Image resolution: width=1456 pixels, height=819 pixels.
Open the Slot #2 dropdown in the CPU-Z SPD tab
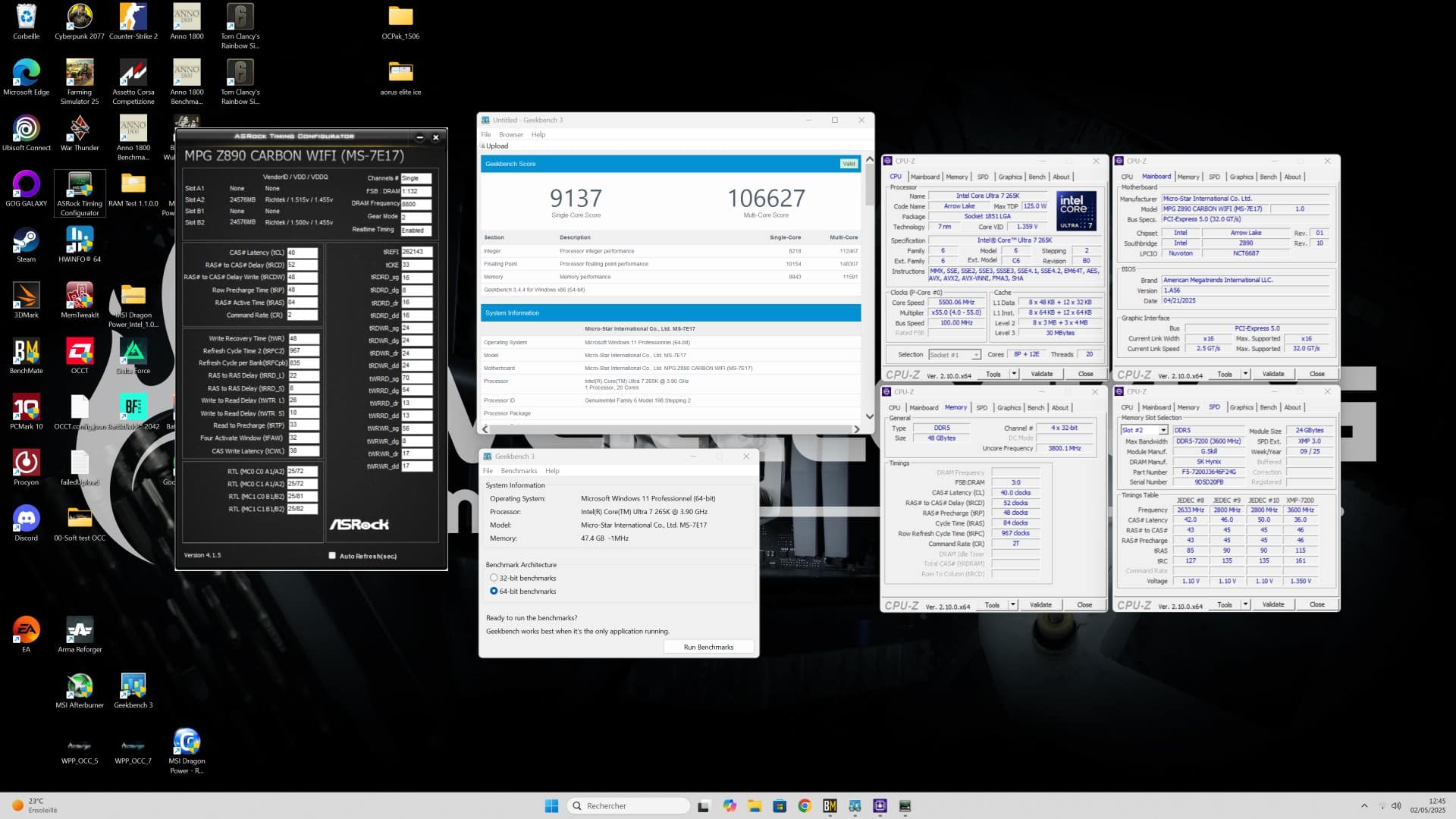tap(1144, 430)
